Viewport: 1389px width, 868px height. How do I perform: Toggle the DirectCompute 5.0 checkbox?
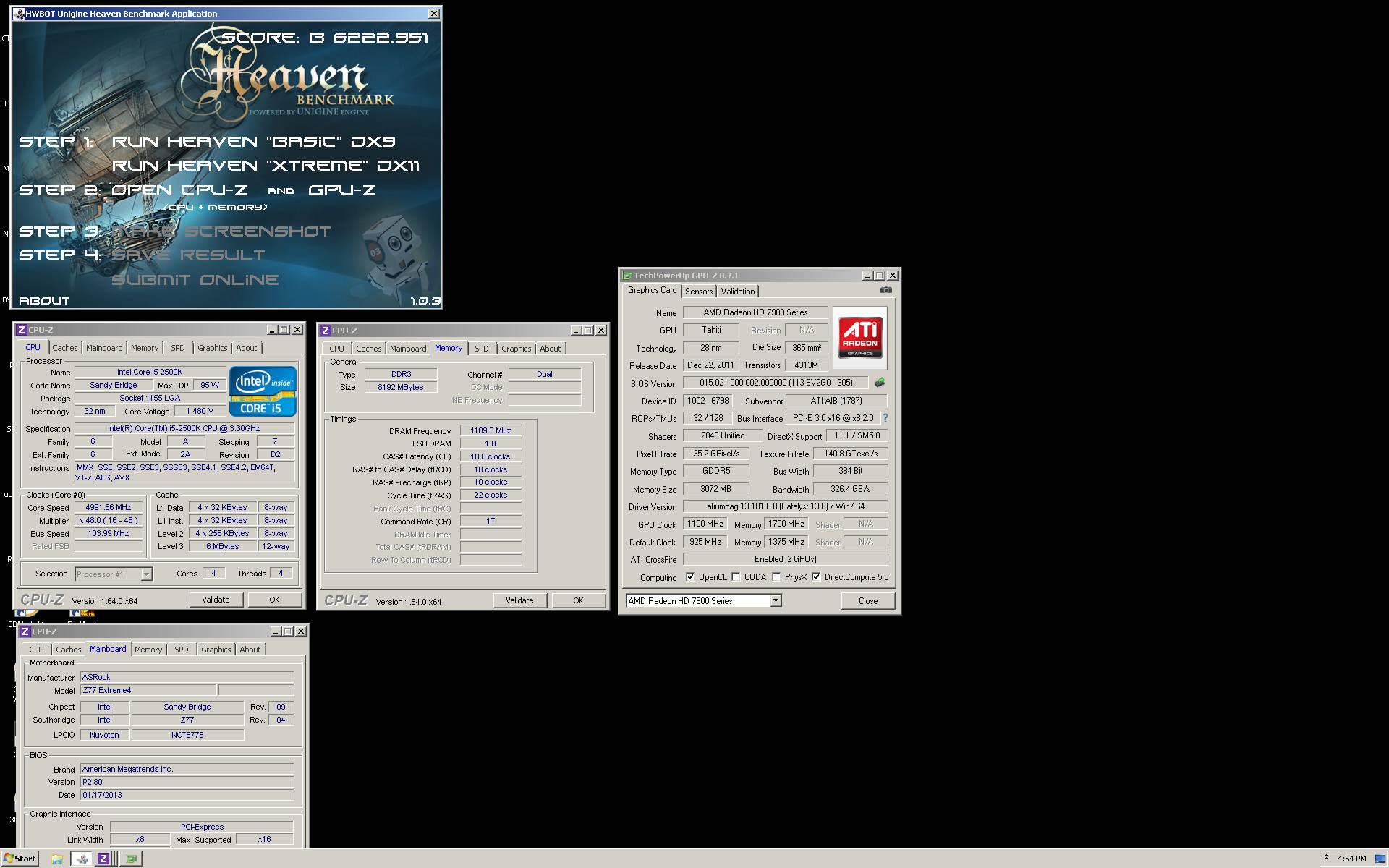816,577
